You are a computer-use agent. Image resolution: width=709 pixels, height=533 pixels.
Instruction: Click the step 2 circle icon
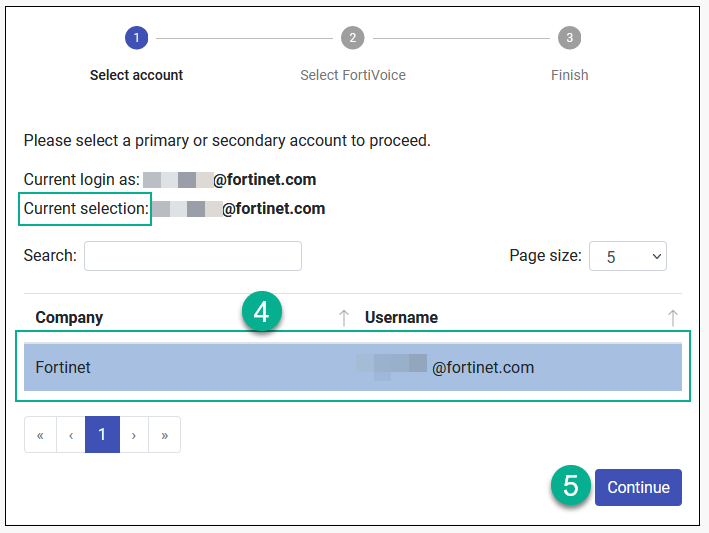point(352,38)
